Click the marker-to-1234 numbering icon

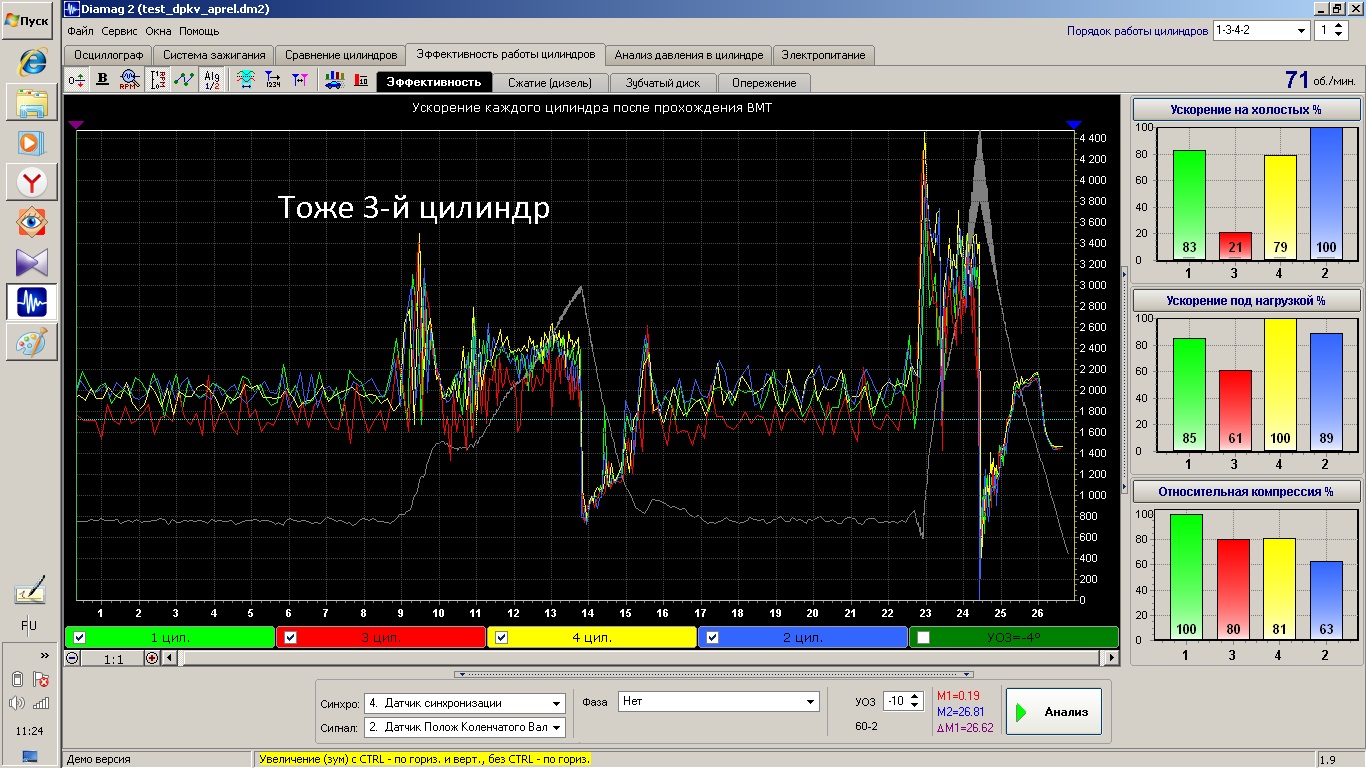[272, 81]
